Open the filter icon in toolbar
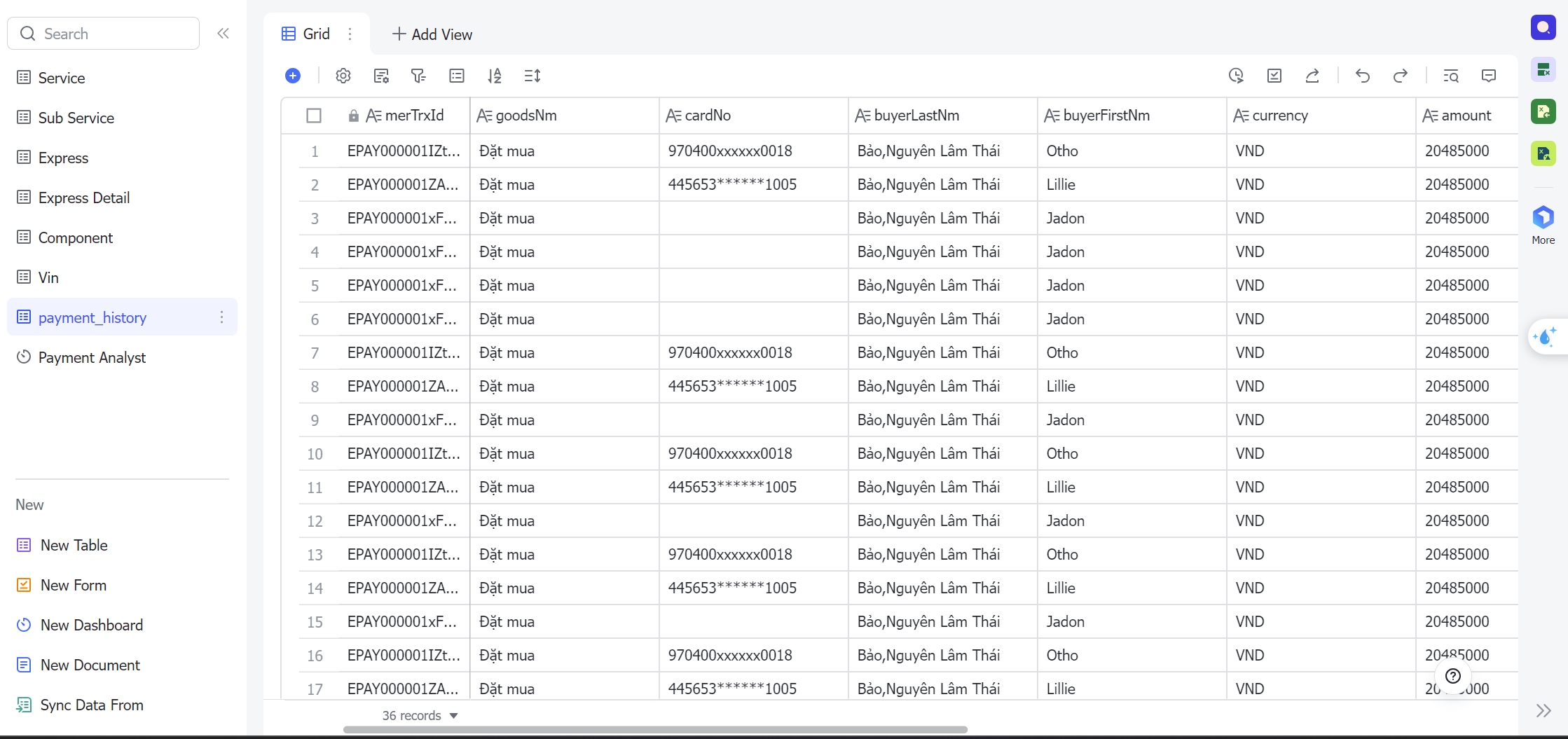 (418, 76)
